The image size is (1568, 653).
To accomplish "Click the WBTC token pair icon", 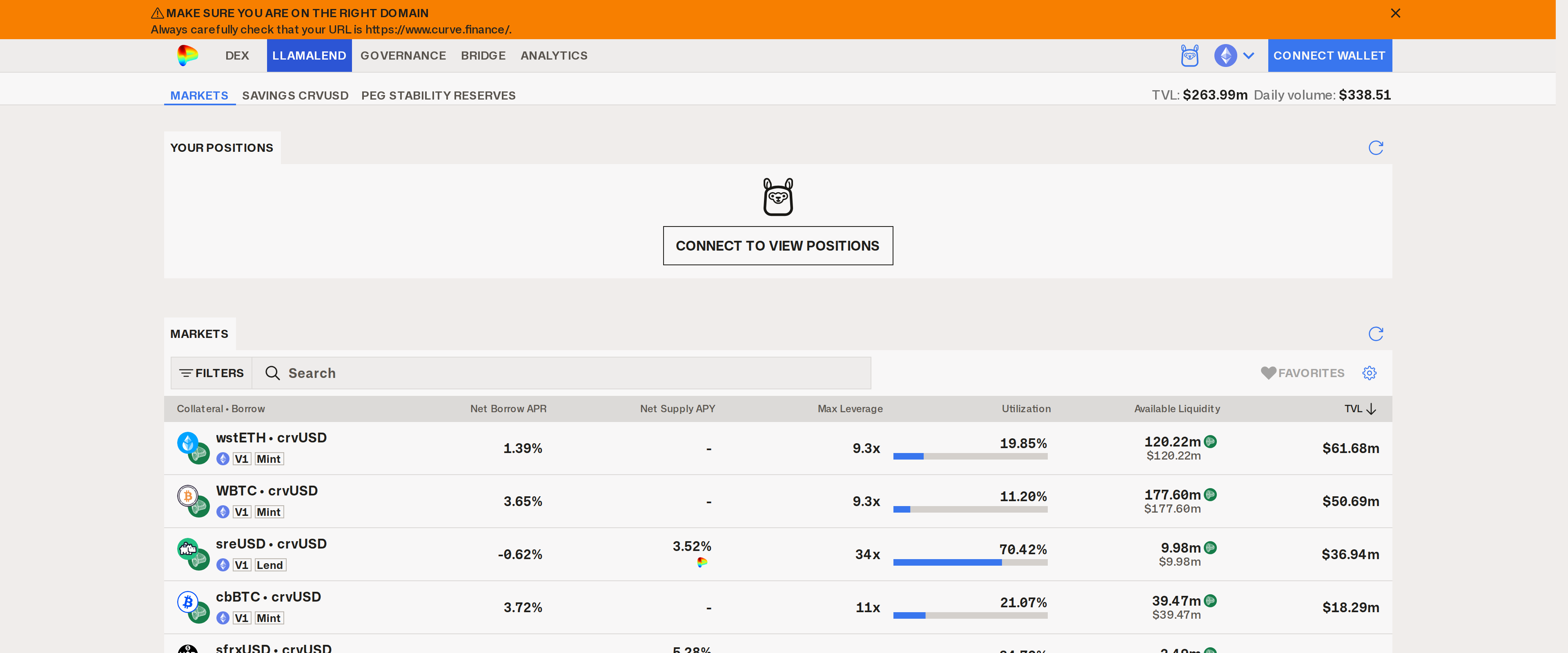I will [193, 501].
